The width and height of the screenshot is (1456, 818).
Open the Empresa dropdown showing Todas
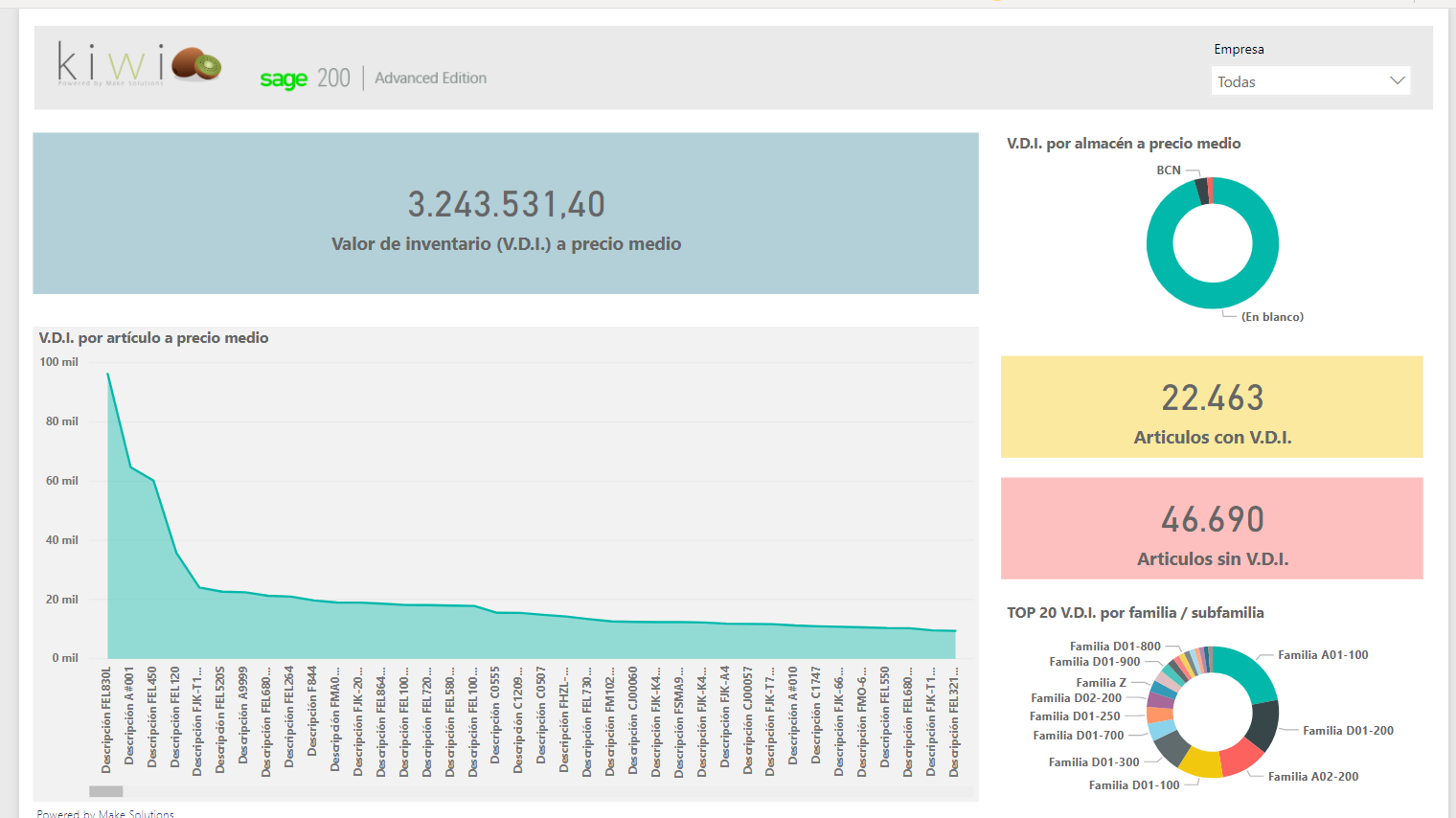[x=1310, y=81]
